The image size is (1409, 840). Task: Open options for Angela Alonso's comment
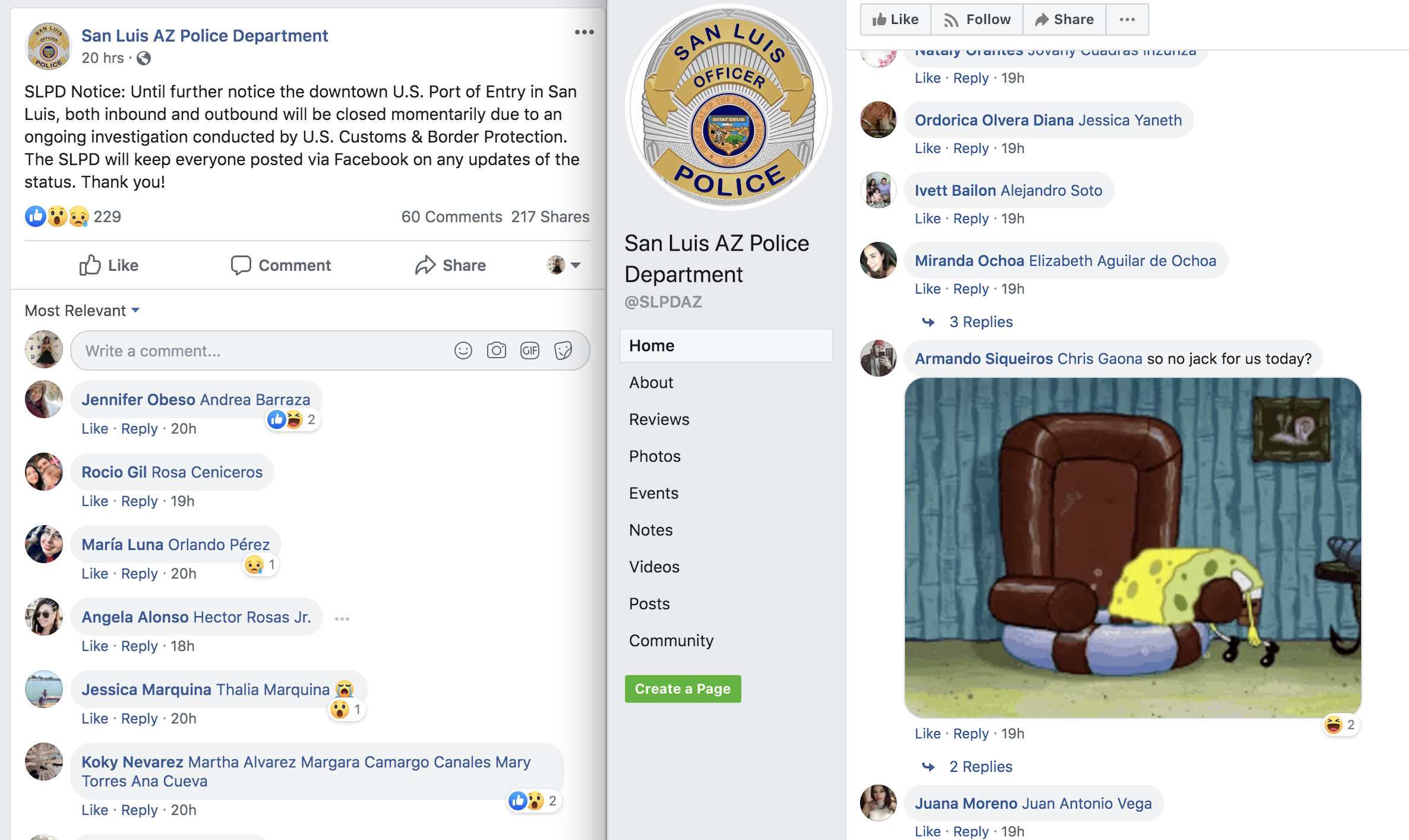[342, 618]
